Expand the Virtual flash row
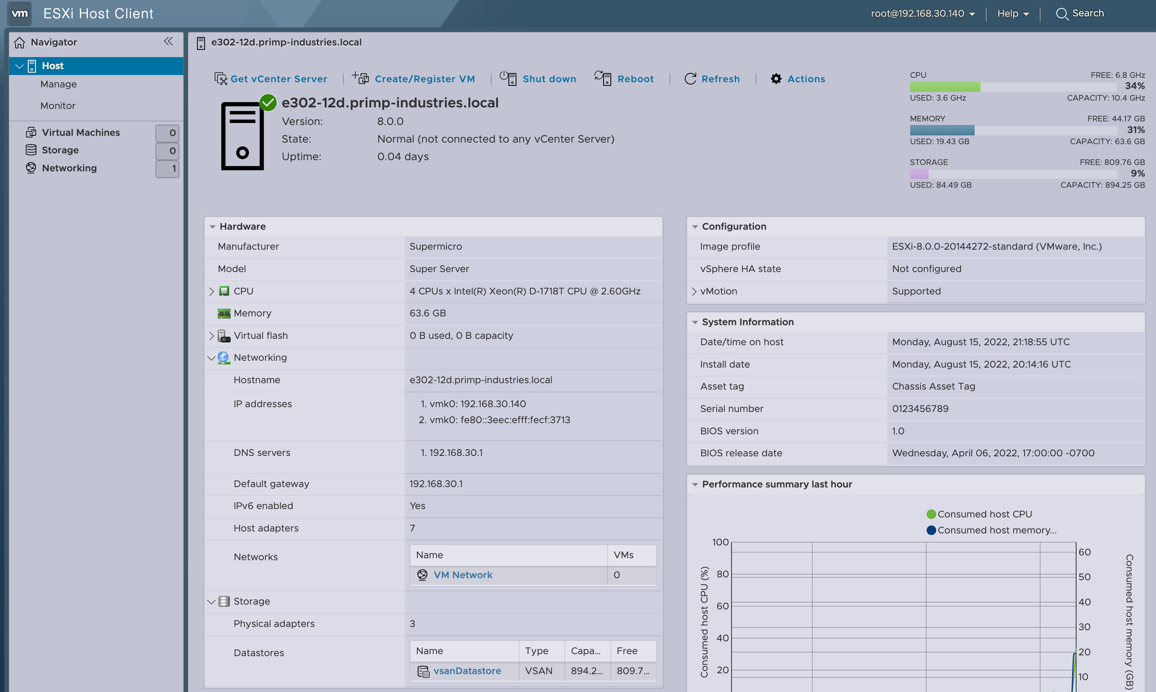Viewport: 1156px width, 692px height. (212, 335)
